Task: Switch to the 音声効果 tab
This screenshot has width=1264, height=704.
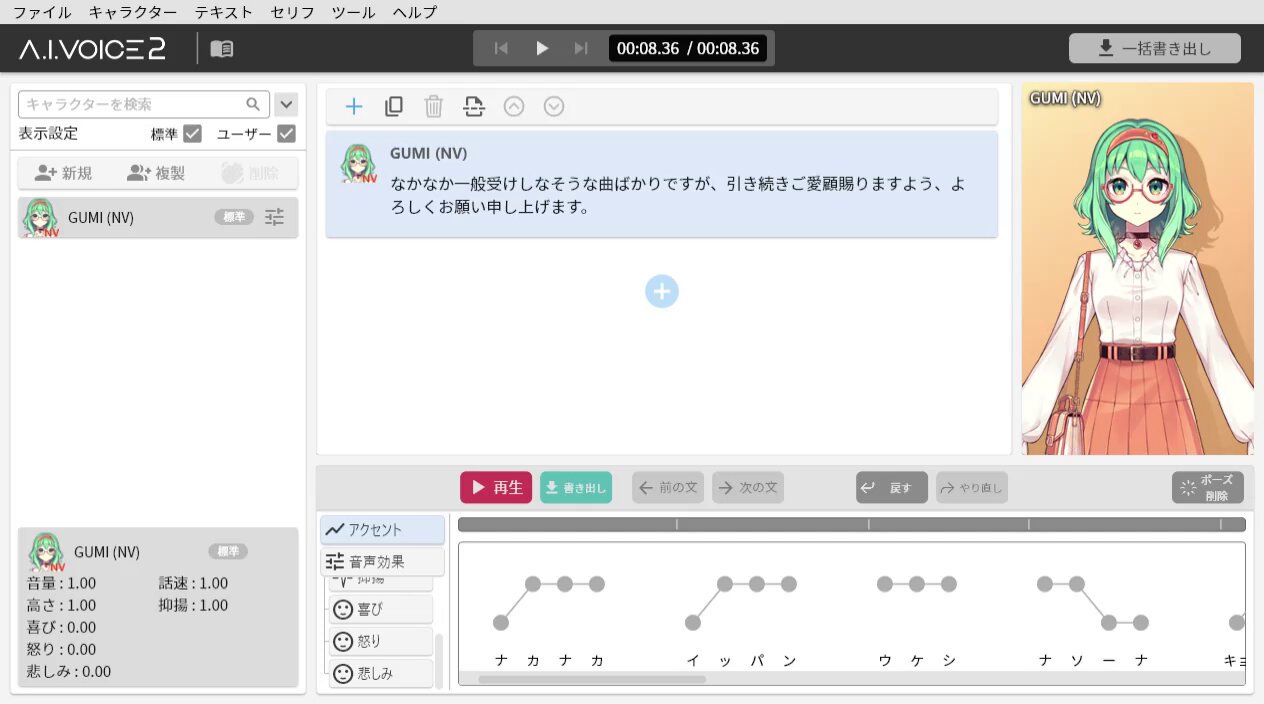Action: (x=382, y=562)
